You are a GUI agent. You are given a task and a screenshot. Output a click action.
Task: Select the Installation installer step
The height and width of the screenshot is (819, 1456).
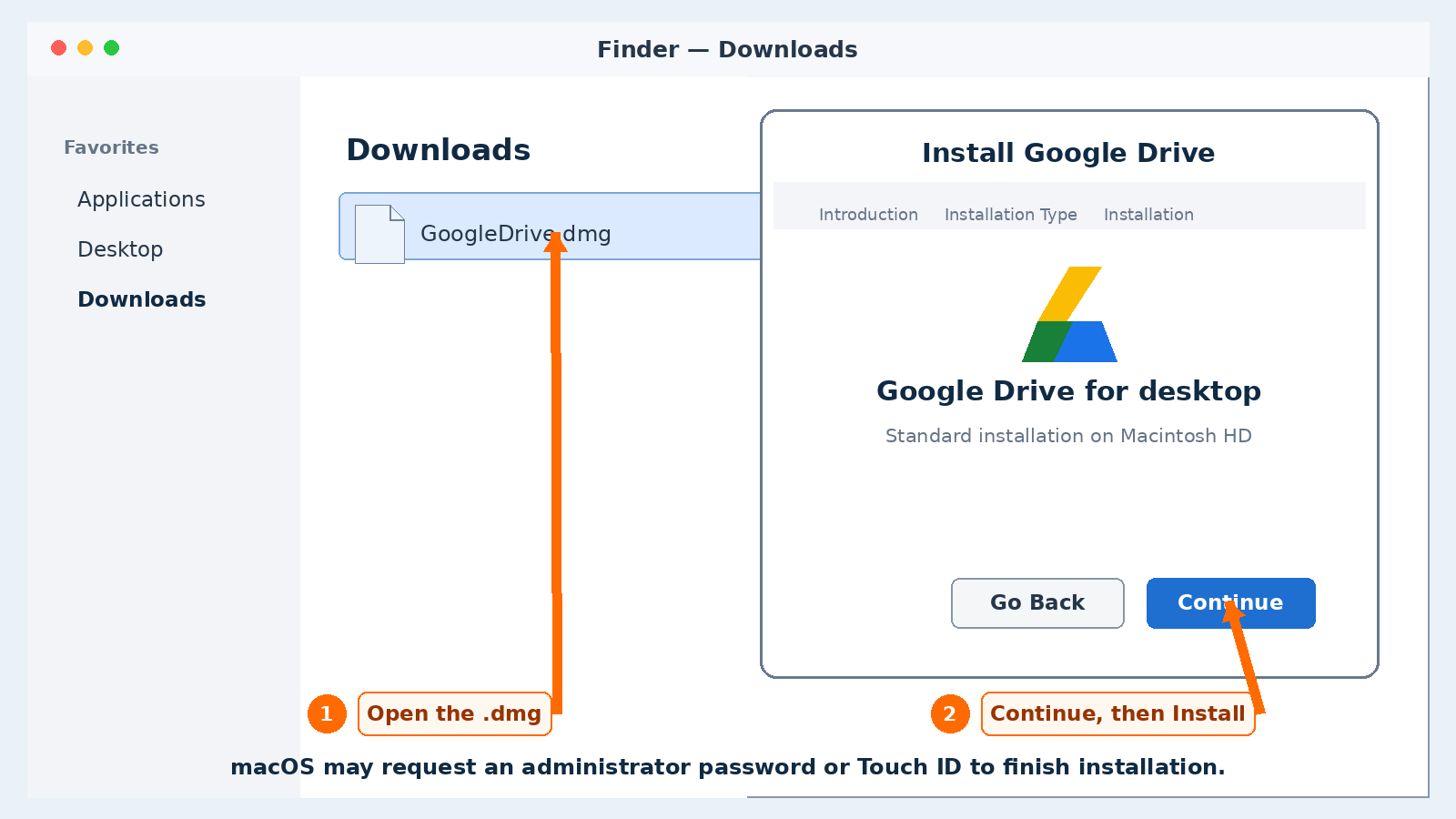[x=1148, y=215]
